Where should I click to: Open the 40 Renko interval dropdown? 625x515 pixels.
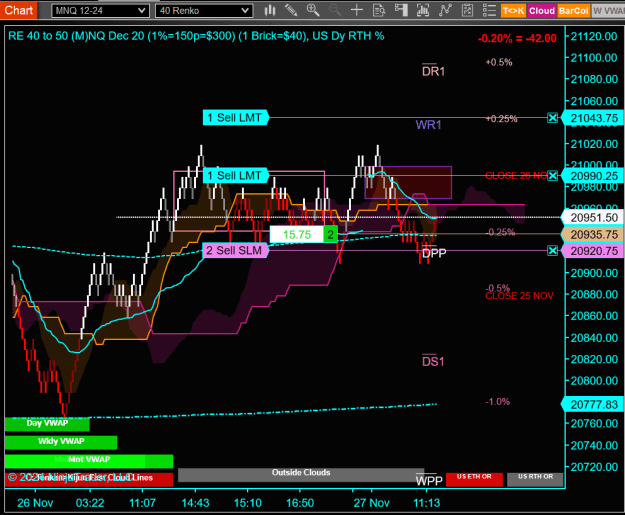point(204,11)
